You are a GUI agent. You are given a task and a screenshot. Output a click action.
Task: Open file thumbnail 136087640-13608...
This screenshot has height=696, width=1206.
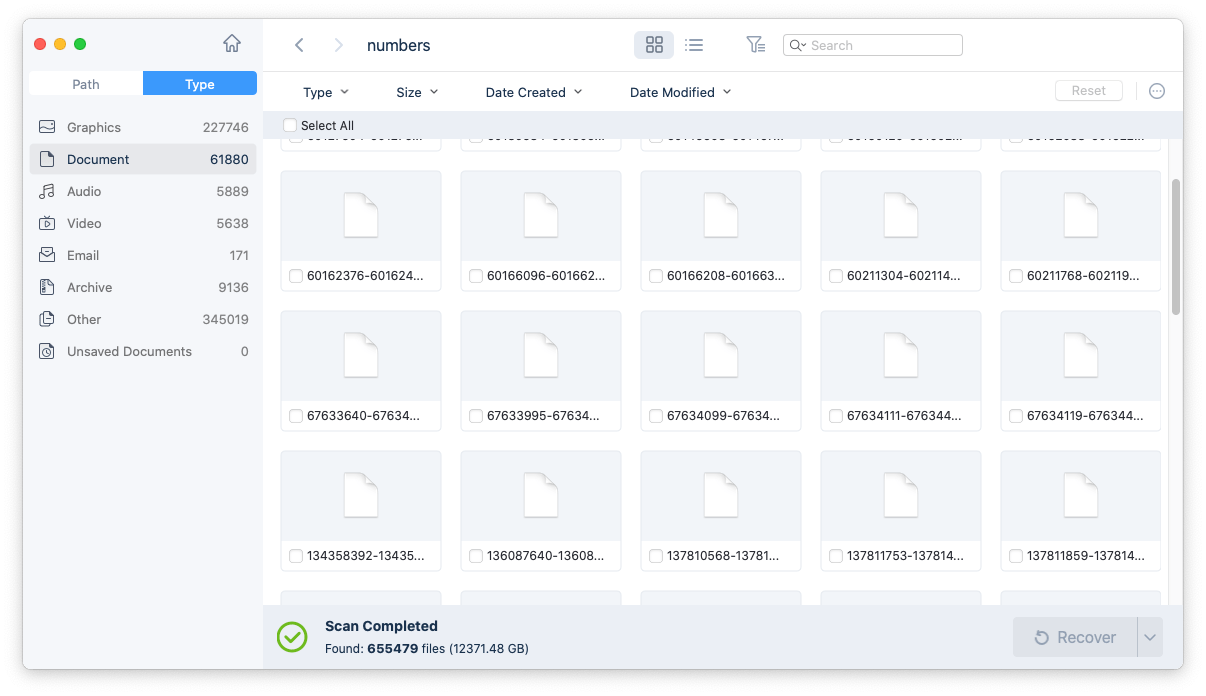tap(541, 496)
